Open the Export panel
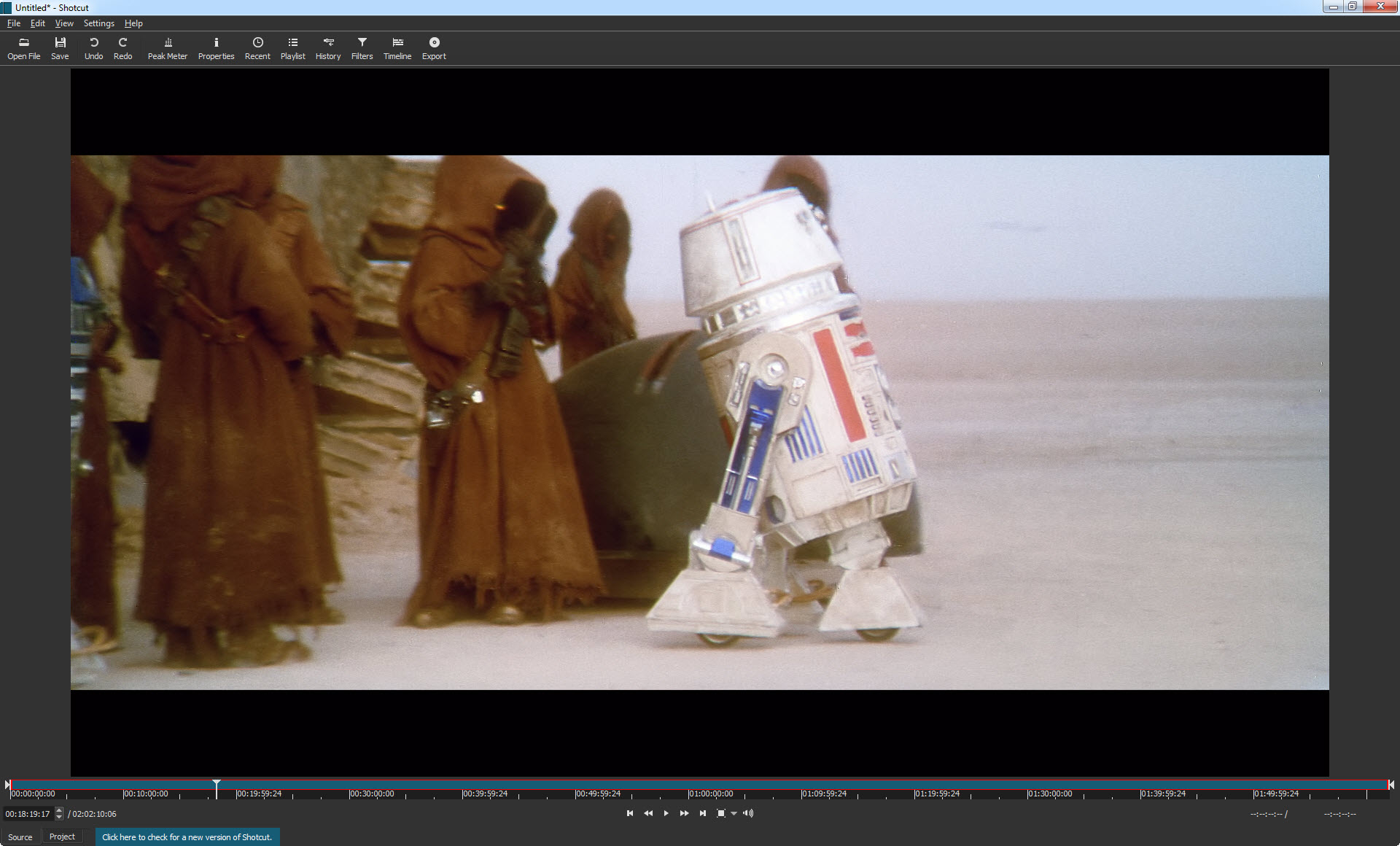 click(x=434, y=48)
